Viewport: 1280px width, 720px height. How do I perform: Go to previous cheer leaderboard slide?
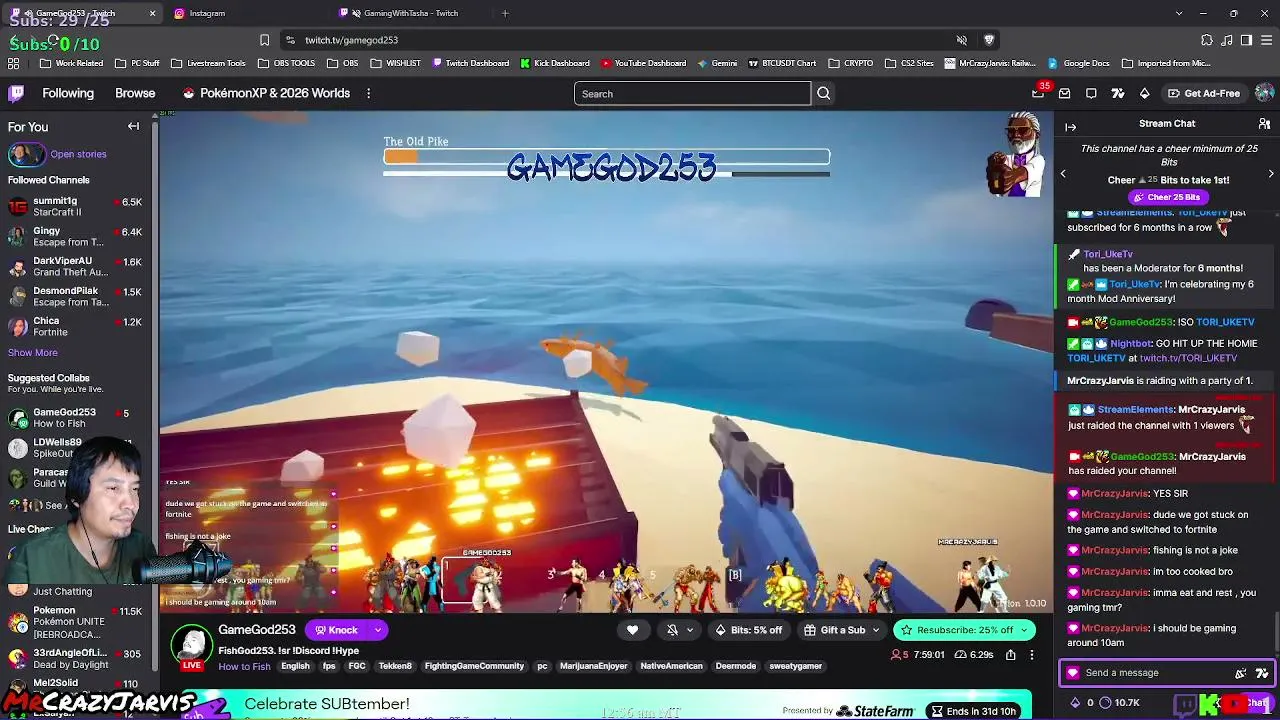point(1063,173)
